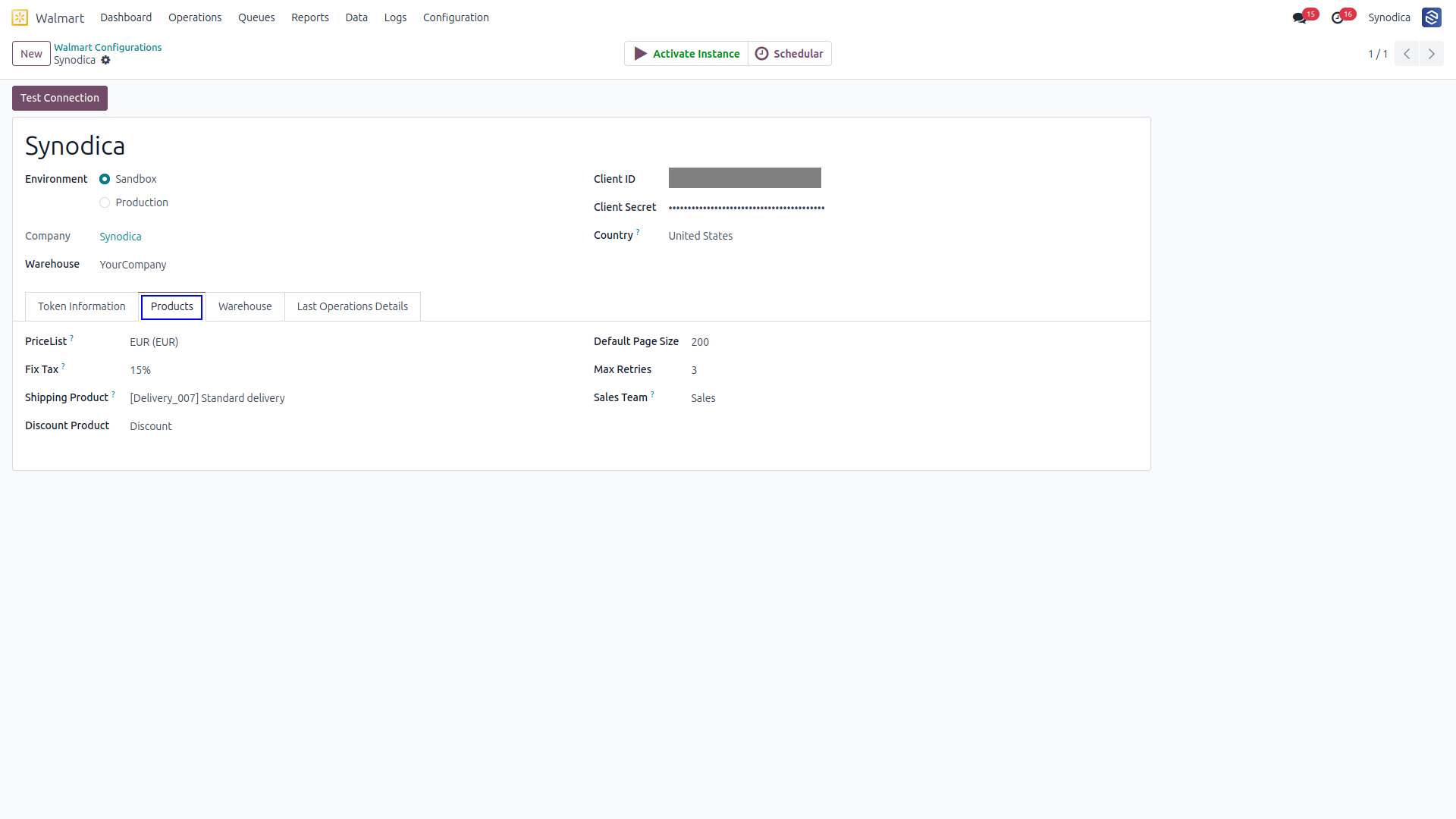1456x819 pixels.
Task: Click Shipping Product help question mark
Action: click(x=114, y=394)
